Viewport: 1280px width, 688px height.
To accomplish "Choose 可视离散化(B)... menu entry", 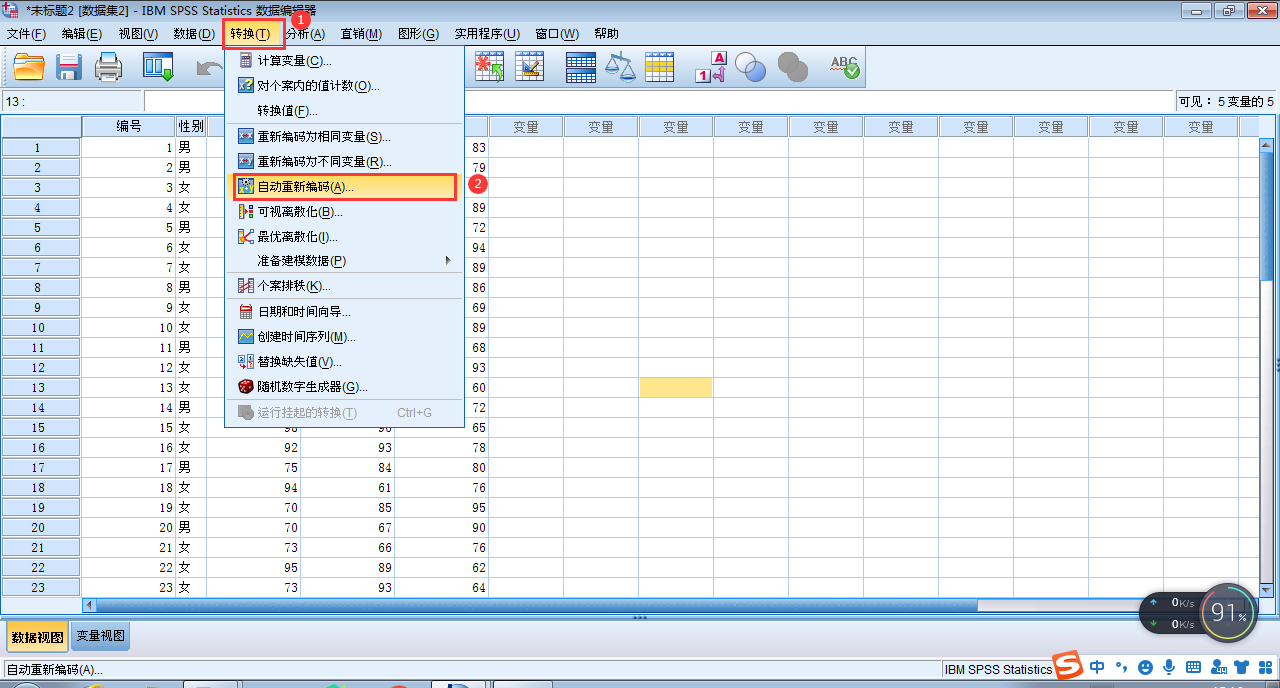I will [344, 212].
